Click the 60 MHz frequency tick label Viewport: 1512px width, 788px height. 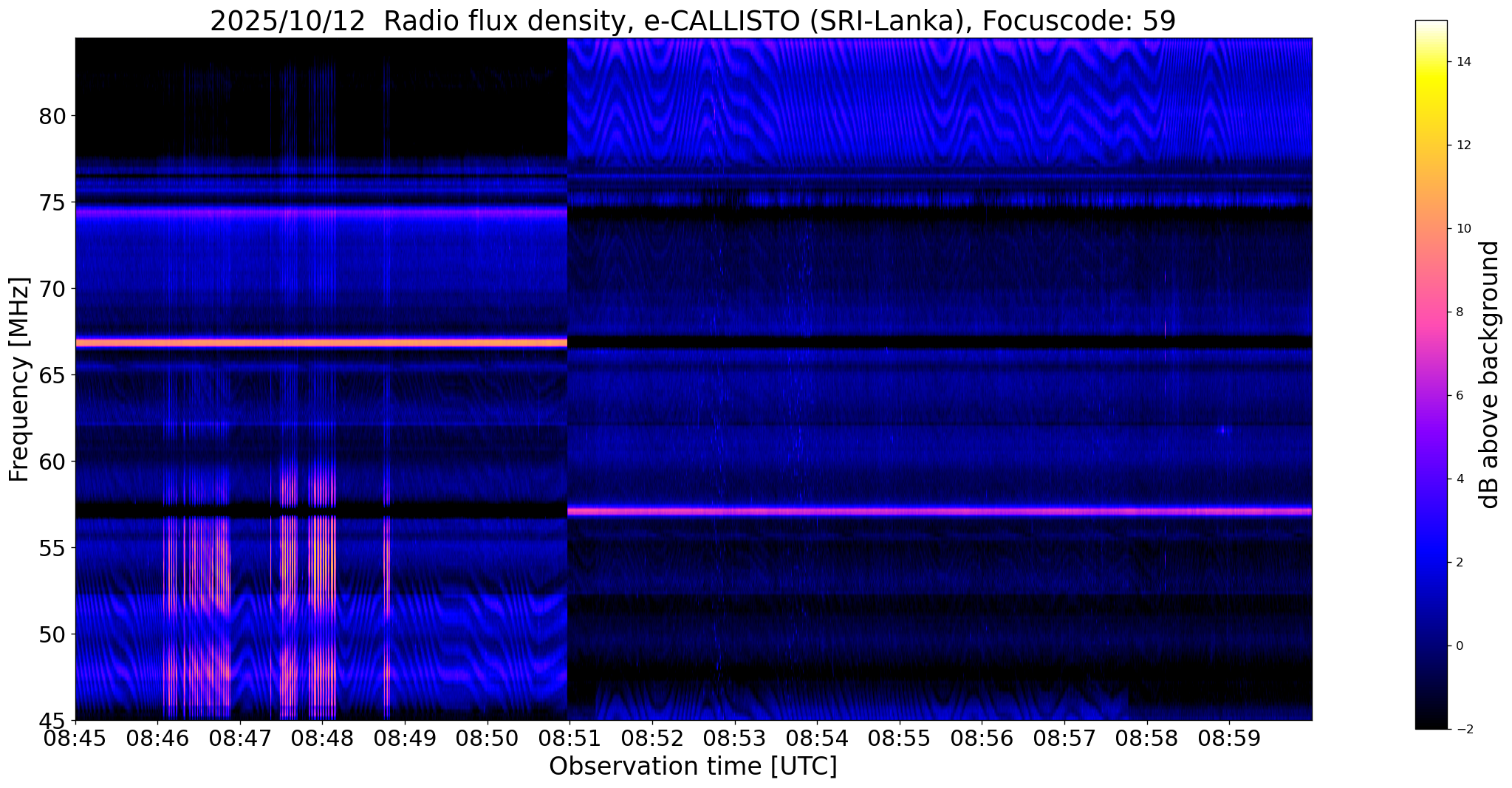53,462
